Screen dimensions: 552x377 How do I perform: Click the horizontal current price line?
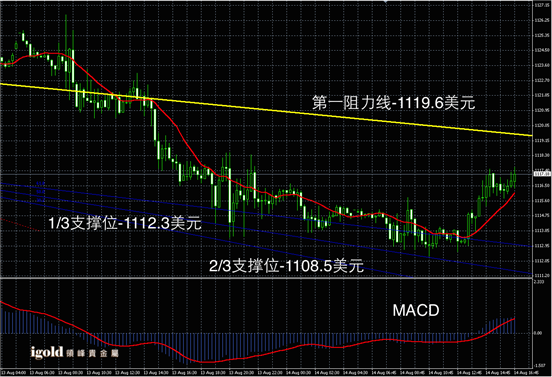click(x=266, y=174)
